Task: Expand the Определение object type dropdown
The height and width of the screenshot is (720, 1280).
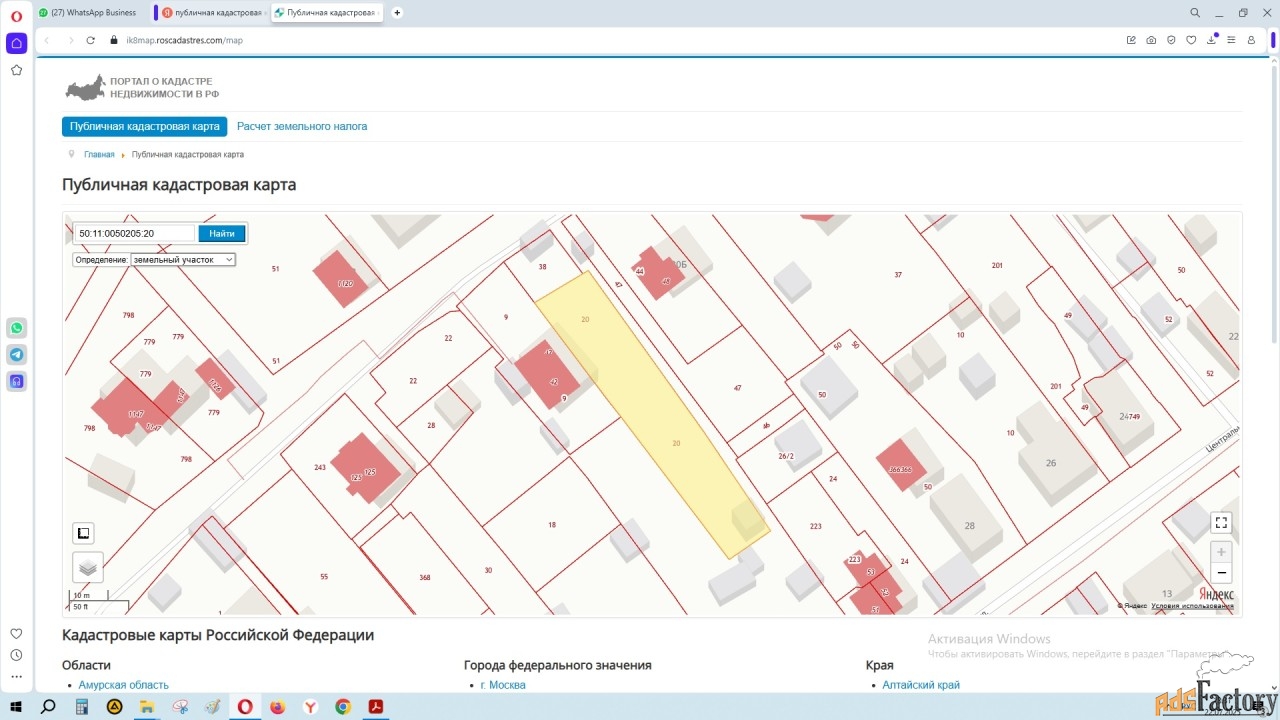Action: click(183, 259)
